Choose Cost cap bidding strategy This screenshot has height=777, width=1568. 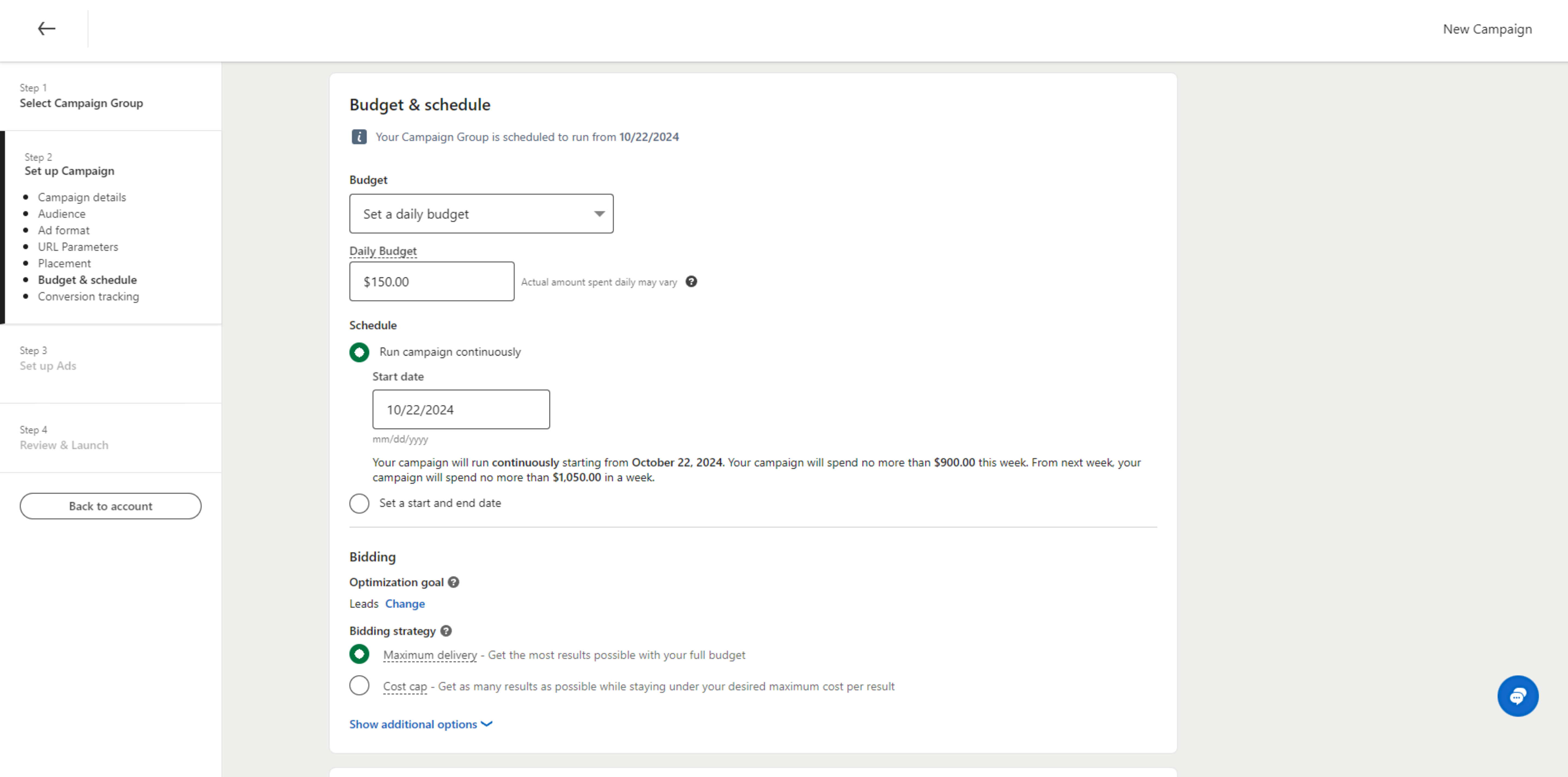coord(359,686)
